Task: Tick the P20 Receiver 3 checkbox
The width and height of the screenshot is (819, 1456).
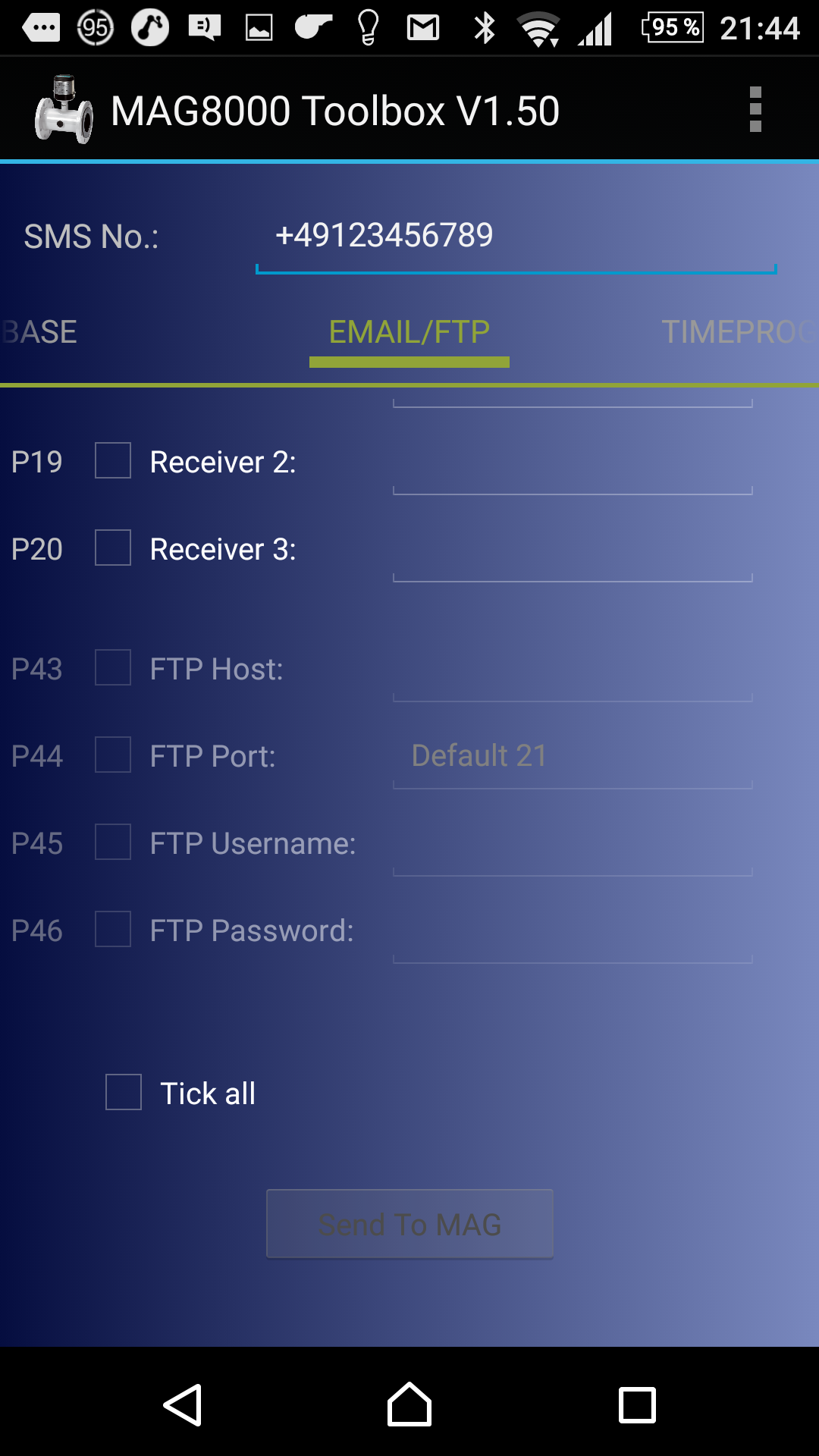Action: (x=113, y=548)
